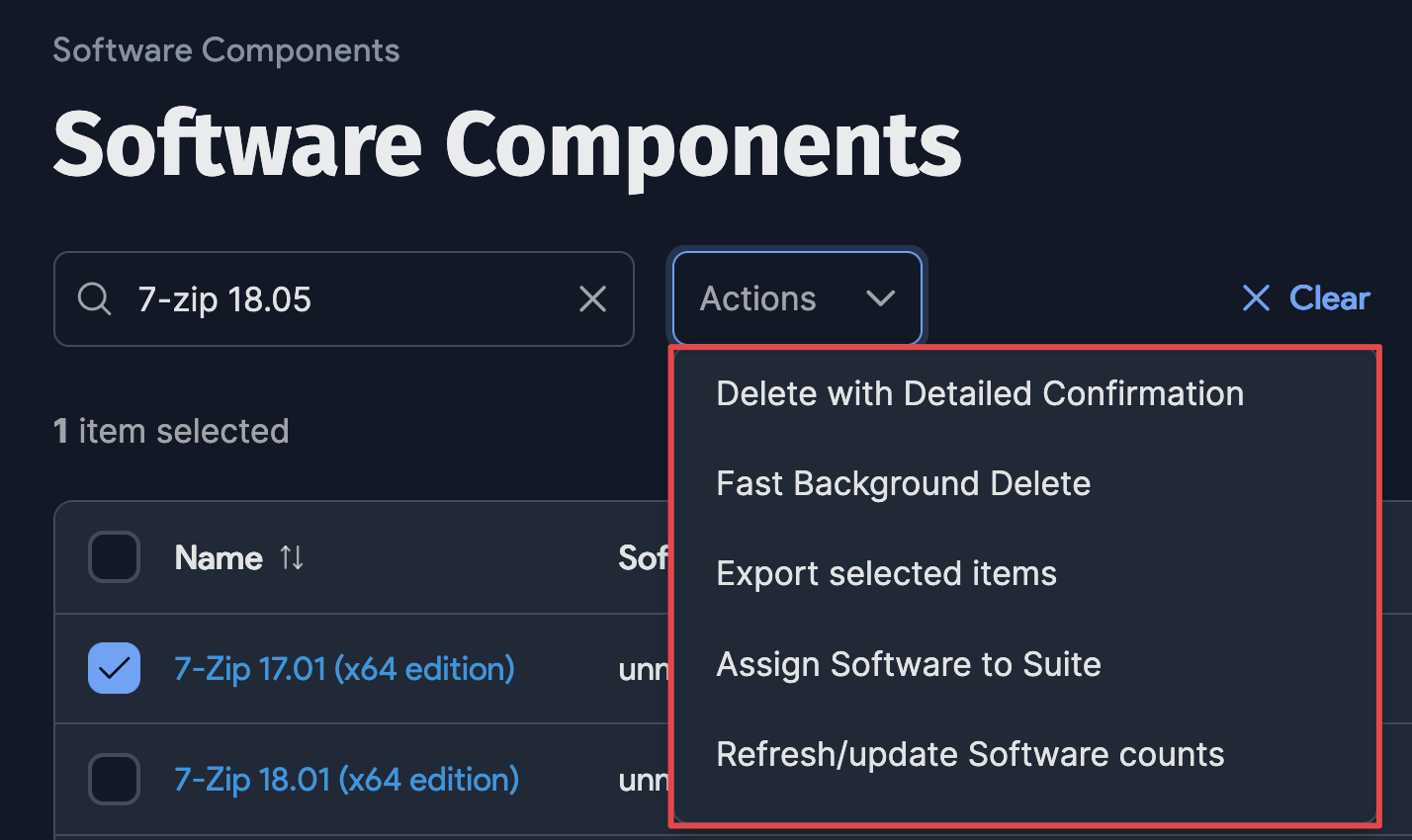The height and width of the screenshot is (840, 1412).
Task: Choose Refresh/update Software counts
Action: pyautogui.click(x=970, y=754)
